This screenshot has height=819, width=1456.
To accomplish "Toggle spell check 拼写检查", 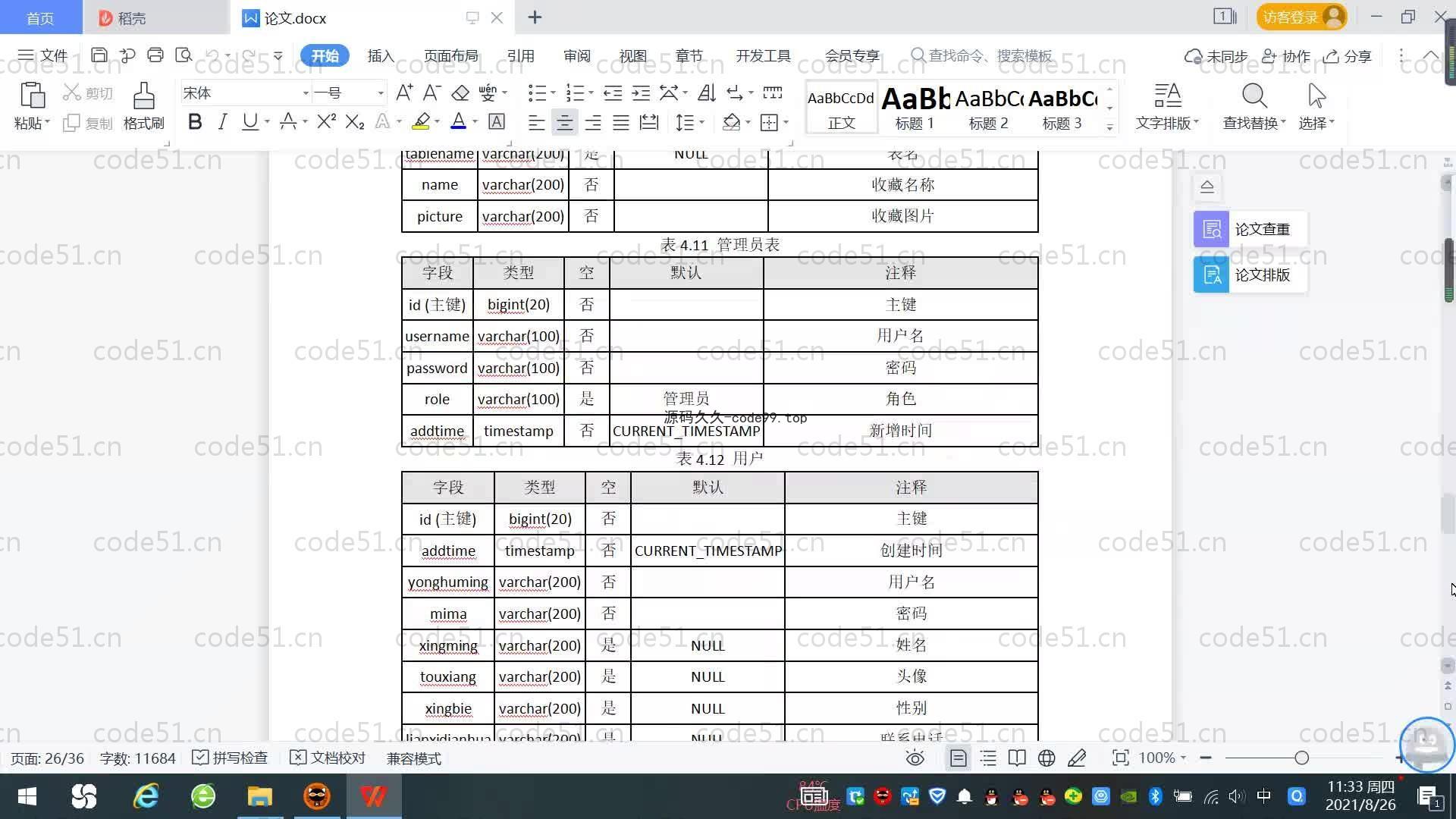I will click(230, 758).
